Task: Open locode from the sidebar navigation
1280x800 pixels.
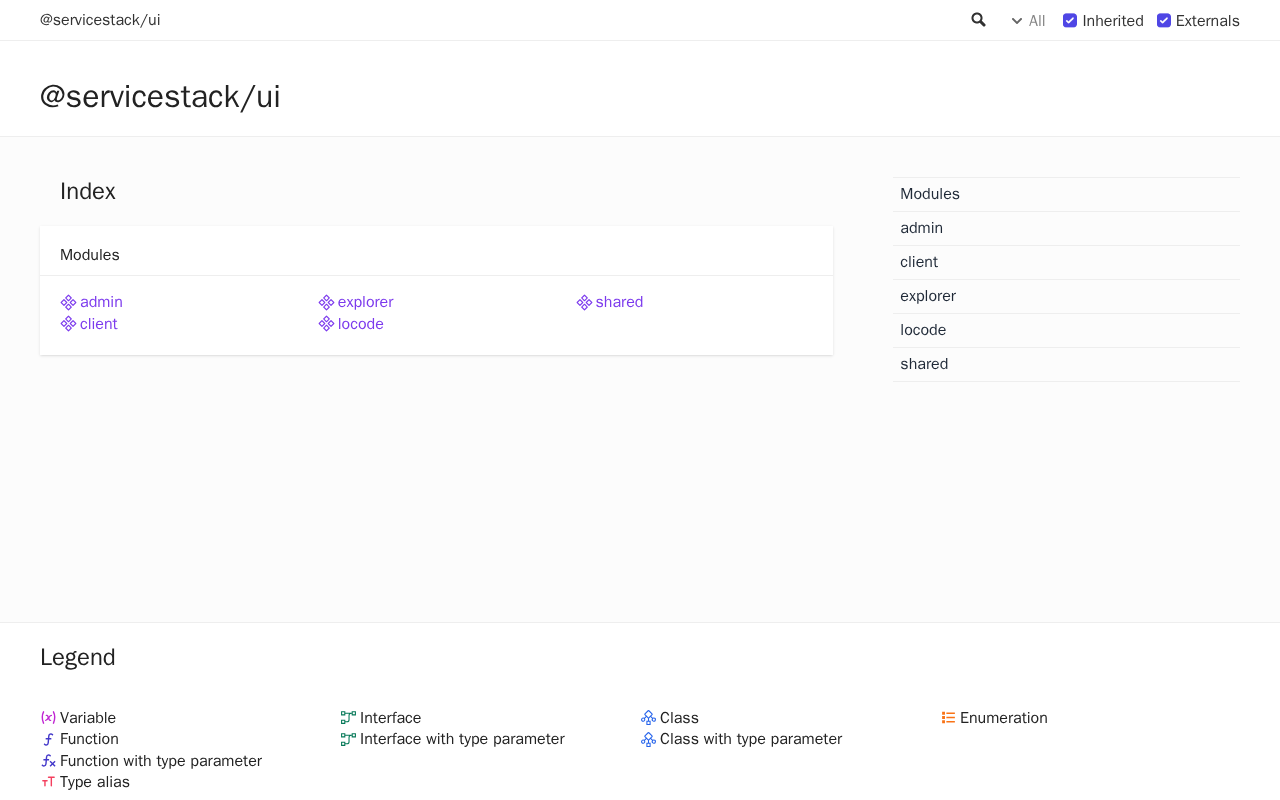Action: (923, 330)
